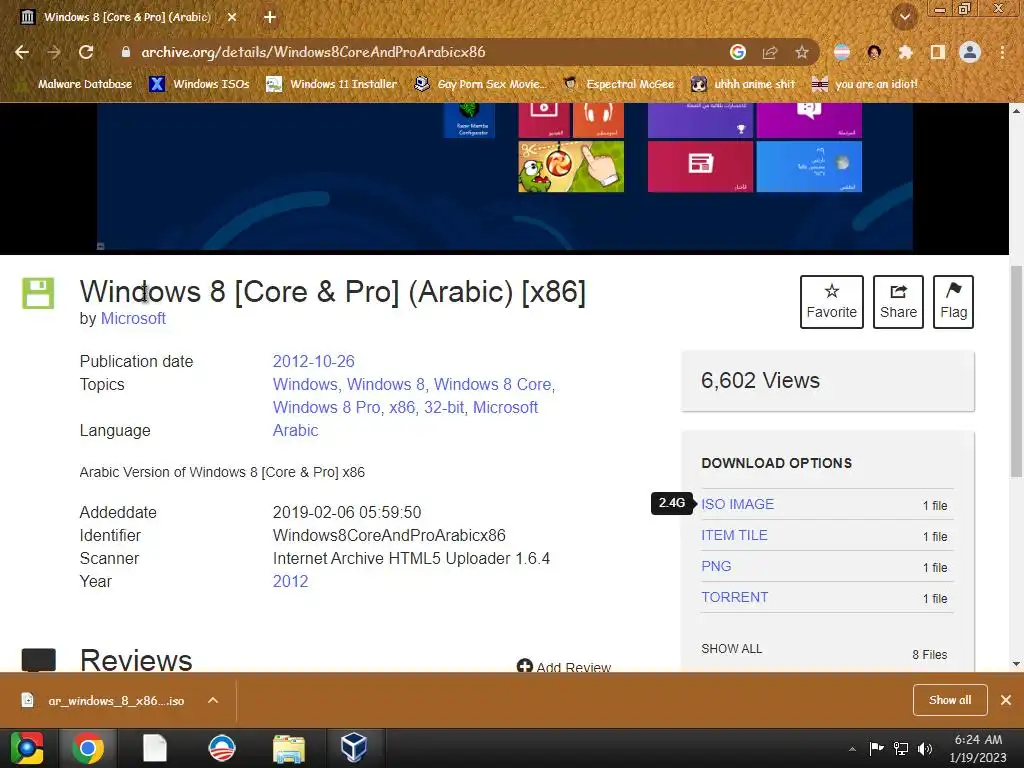This screenshot has height=768, width=1024.
Task: Open the ITEM TILE download option
Action: [x=734, y=536]
